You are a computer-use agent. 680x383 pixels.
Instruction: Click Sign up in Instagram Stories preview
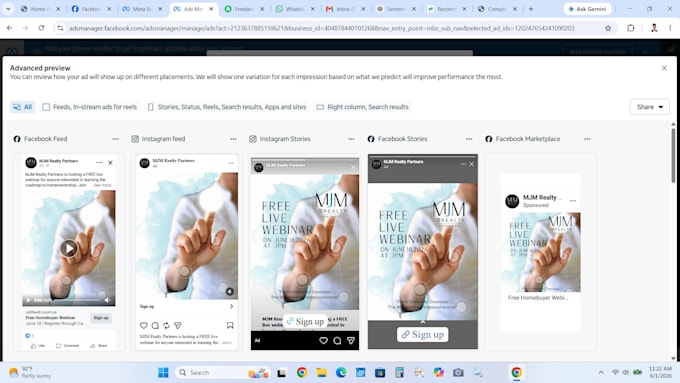coord(305,321)
